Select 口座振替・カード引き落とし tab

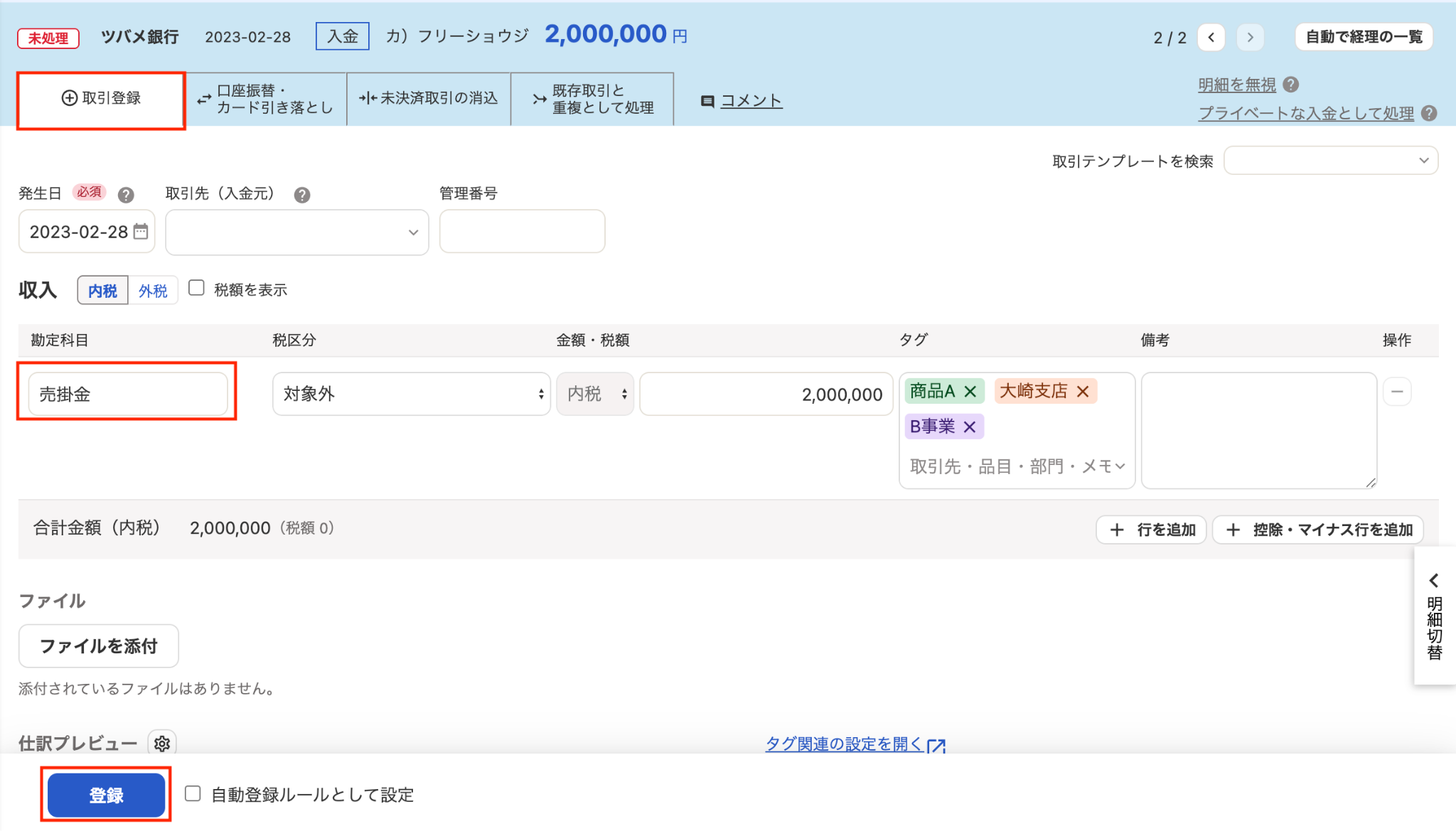[x=266, y=99]
